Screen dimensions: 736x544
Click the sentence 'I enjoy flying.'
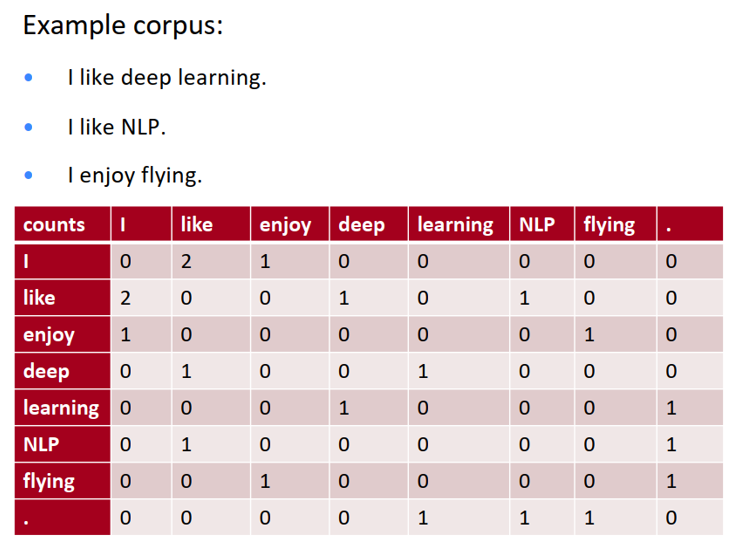point(135,176)
